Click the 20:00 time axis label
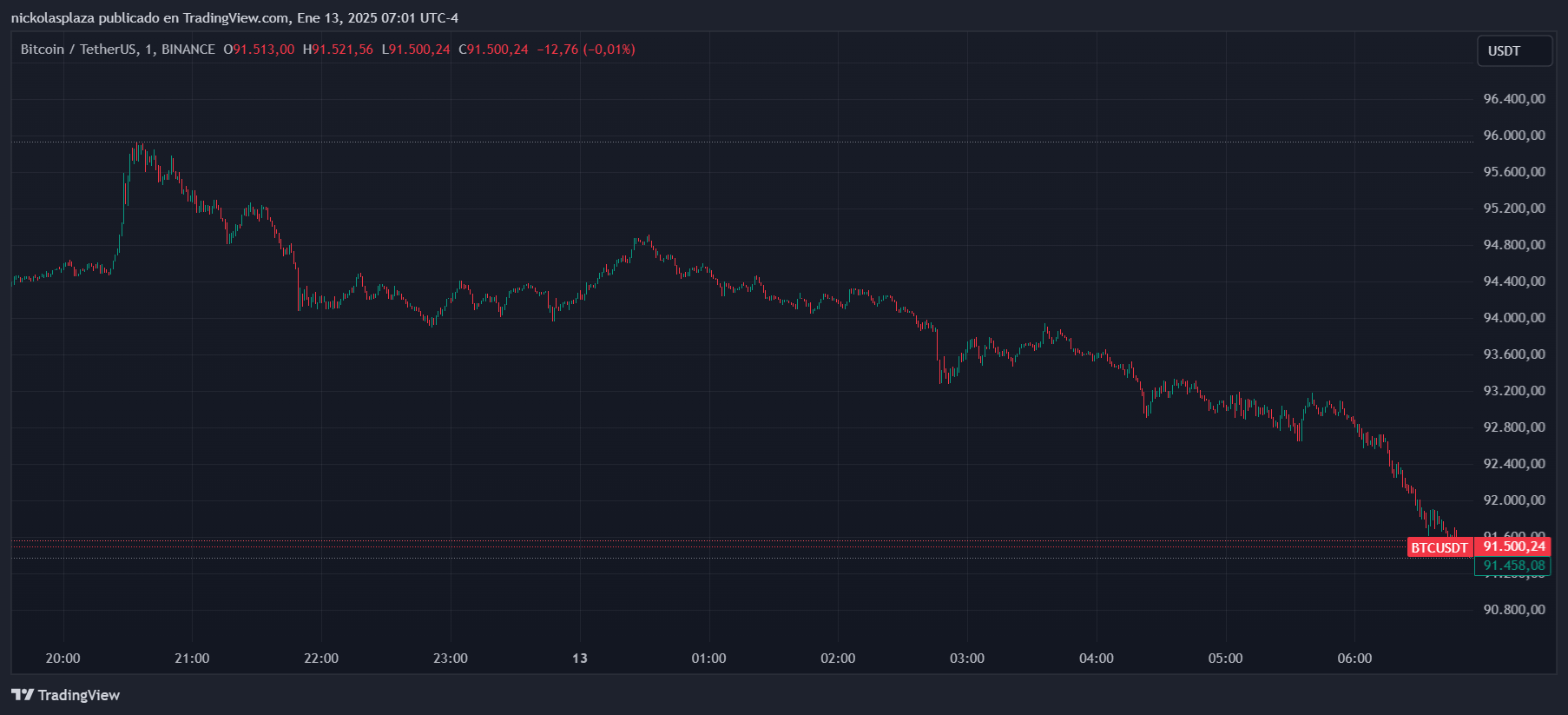Screen dimensions: 1568x715 coord(63,659)
